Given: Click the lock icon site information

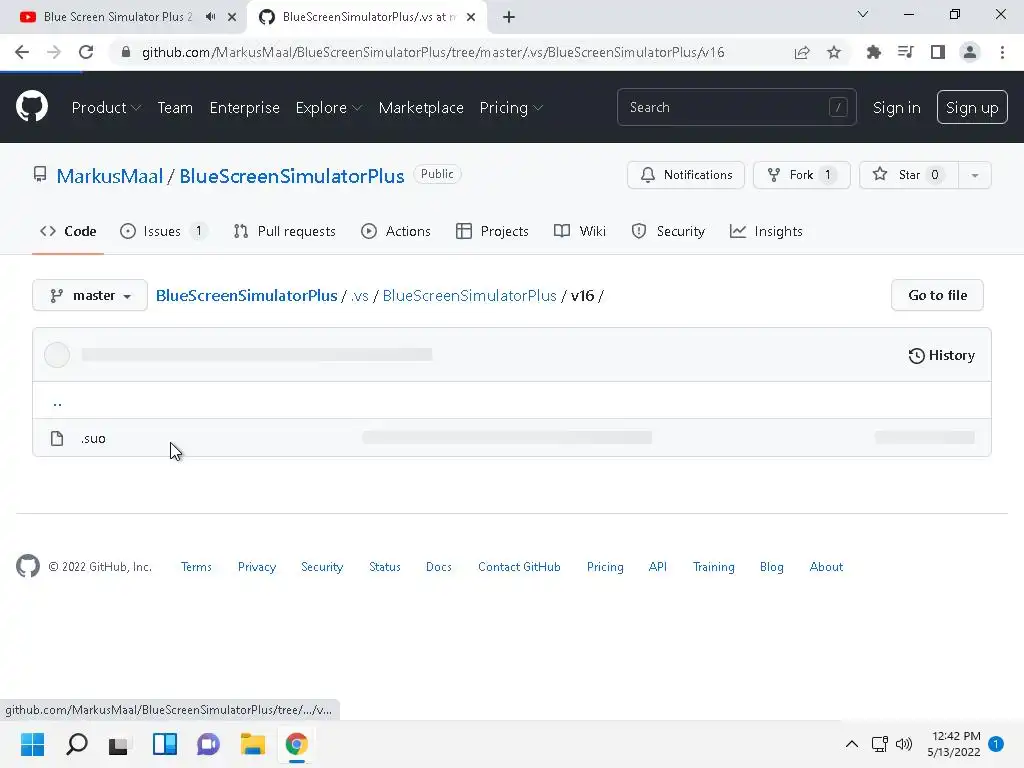Looking at the screenshot, I should 126,52.
